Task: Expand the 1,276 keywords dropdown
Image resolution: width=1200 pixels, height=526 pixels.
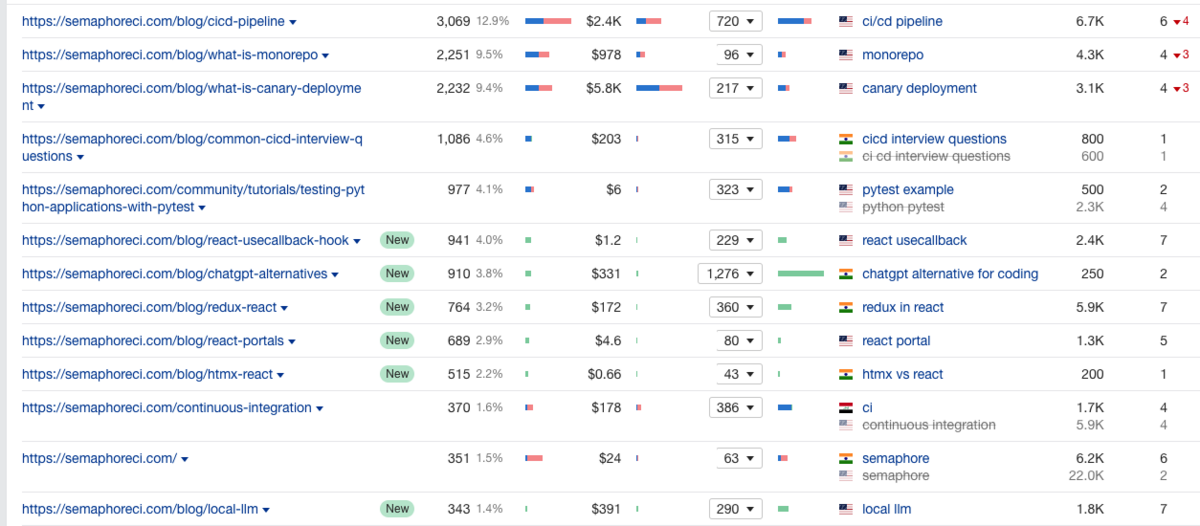Action: 730,274
